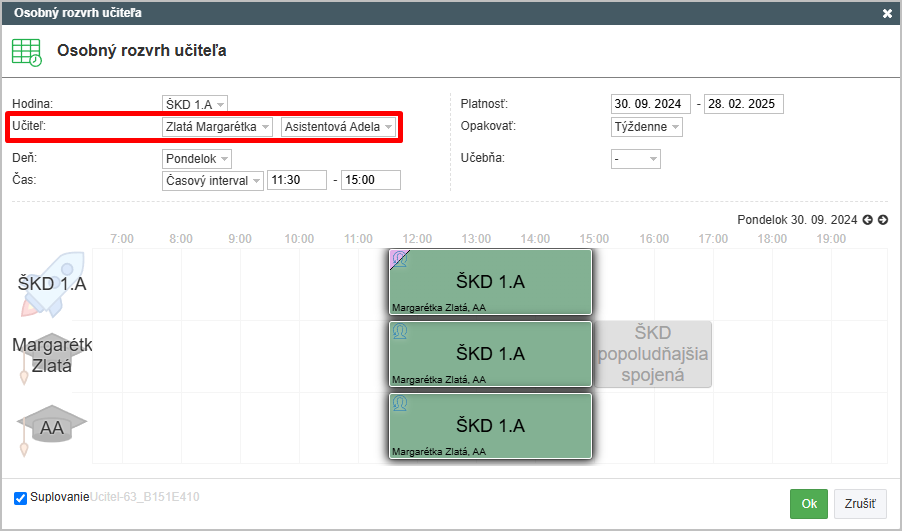Image resolution: width=902 pixels, height=531 pixels.
Task: Open the second teacher dropdown Asistentová Adela
Action: (x=338, y=127)
